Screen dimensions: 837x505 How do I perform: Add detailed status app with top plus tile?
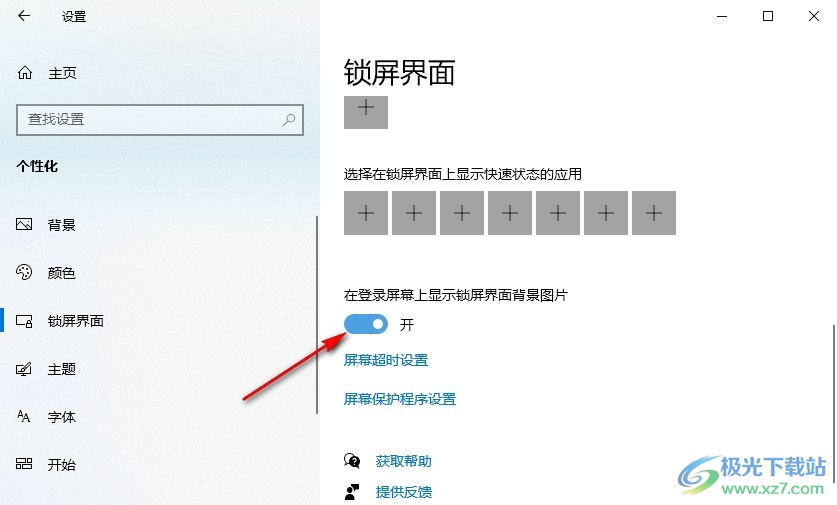(x=366, y=112)
